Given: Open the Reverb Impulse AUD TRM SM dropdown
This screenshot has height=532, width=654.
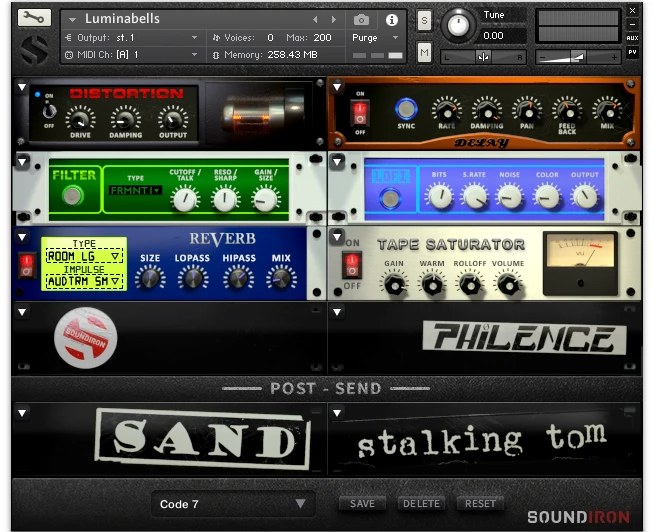Looking at the screenshot, I should click(x=84, y=281).
